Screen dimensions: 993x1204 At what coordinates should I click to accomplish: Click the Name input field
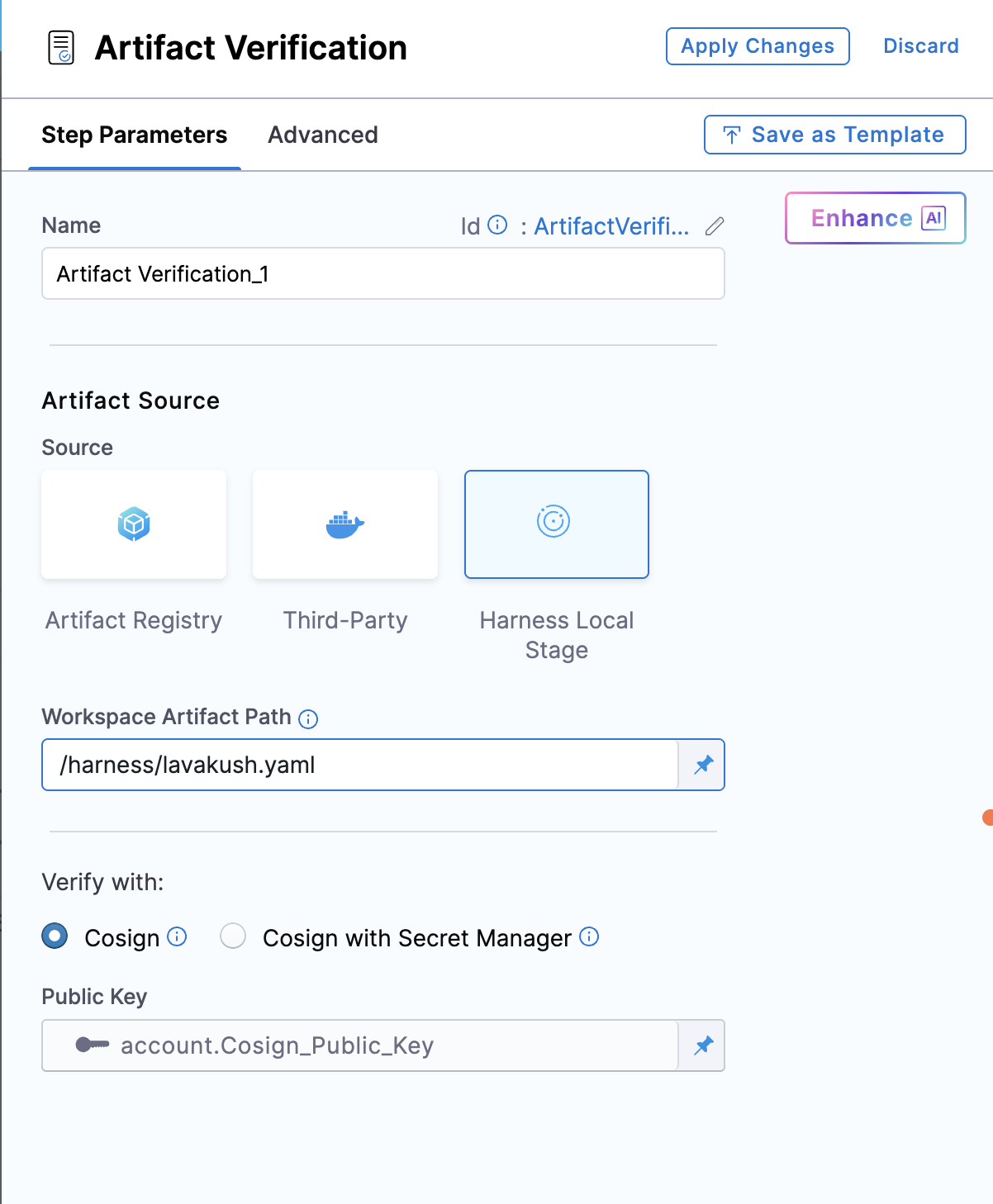(383, 274)
